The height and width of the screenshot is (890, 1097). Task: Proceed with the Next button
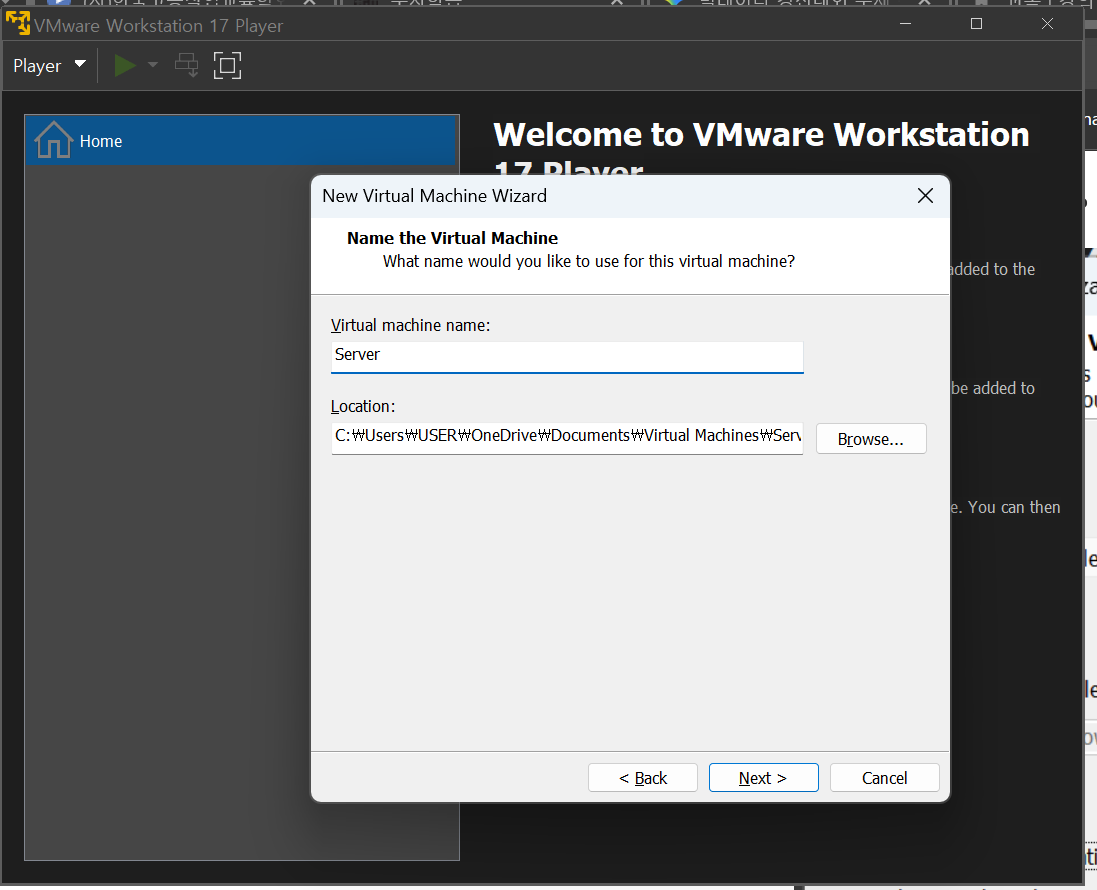763,777
